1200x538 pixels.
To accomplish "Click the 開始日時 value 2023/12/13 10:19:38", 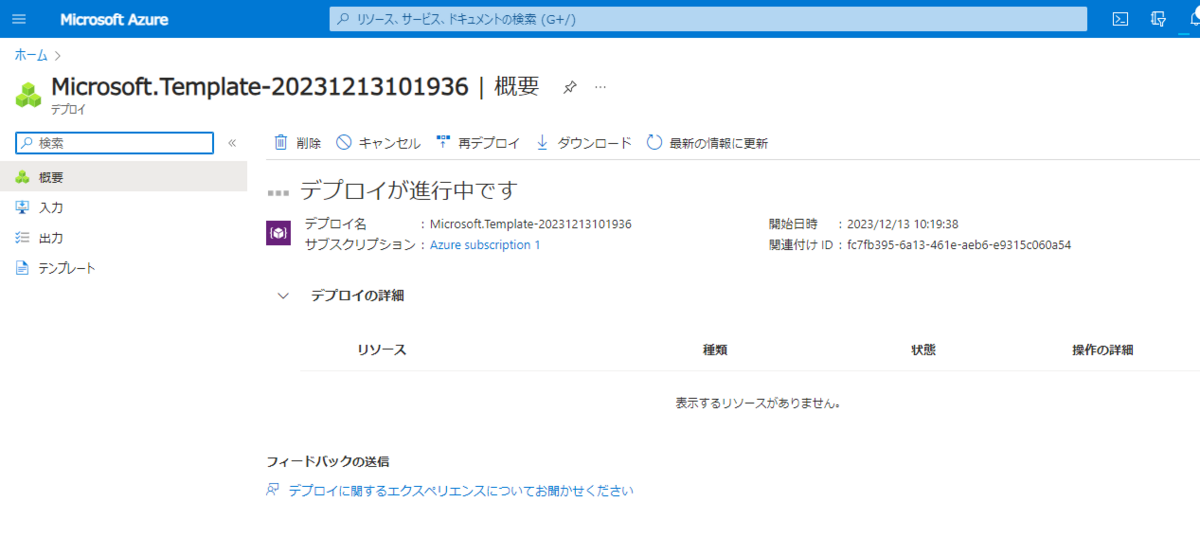I will (x=903, y=224).
